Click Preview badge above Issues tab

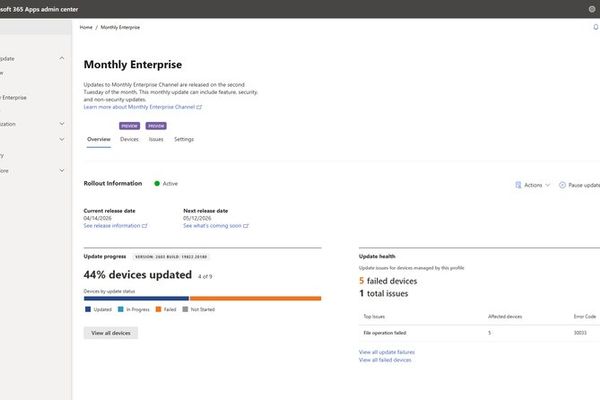(x=156, y=126)
